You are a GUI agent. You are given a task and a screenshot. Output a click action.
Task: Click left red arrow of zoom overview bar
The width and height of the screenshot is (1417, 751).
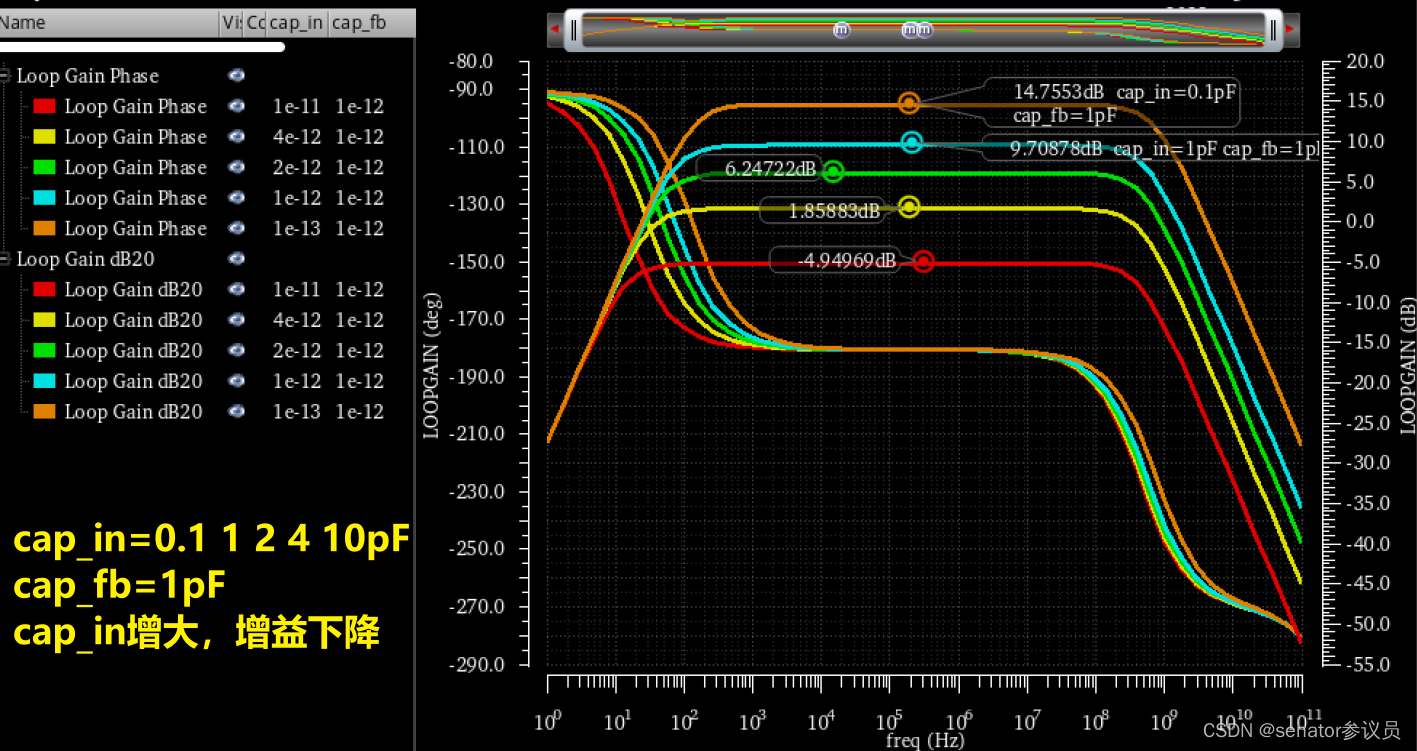555,30
